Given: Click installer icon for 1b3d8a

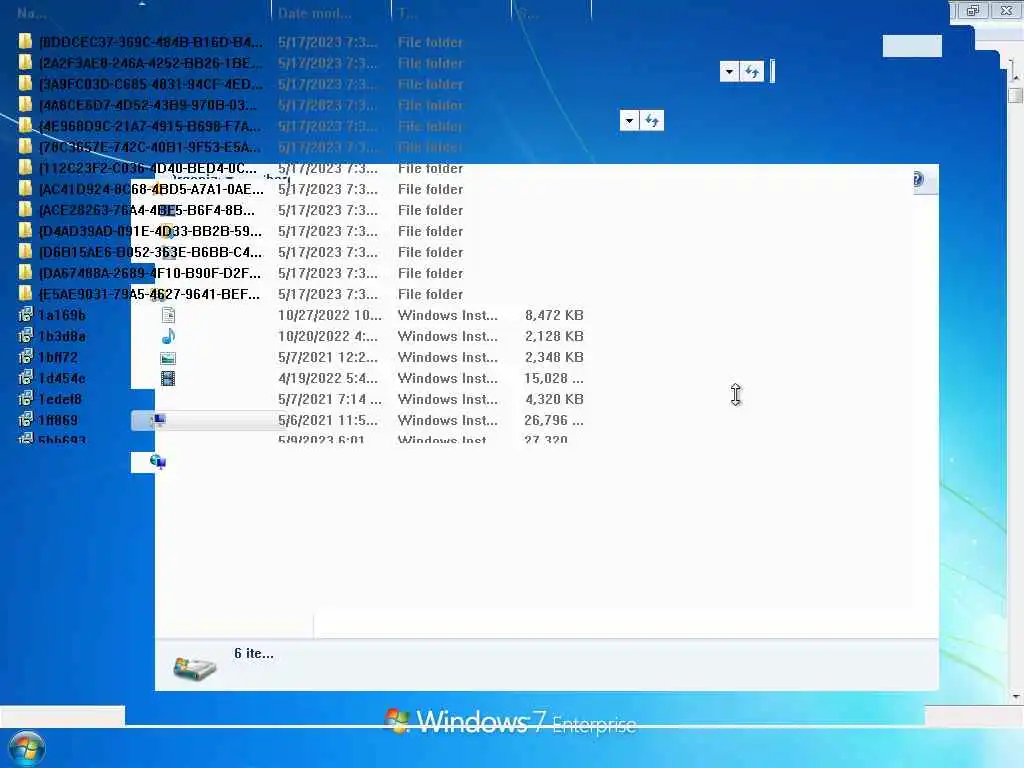Looking at the screenshot, I should (x=25, y=336).
